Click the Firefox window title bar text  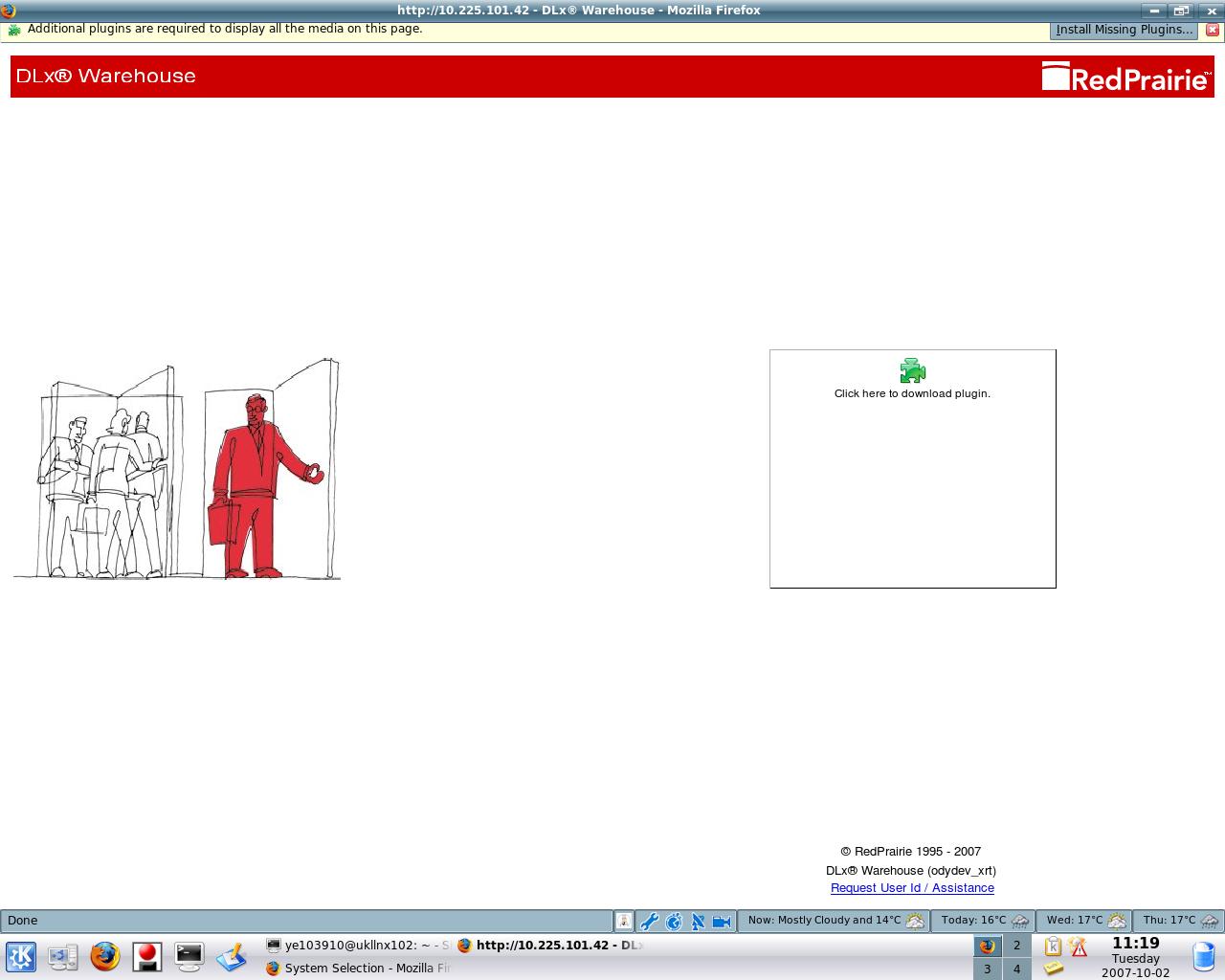tap(579, 11)
